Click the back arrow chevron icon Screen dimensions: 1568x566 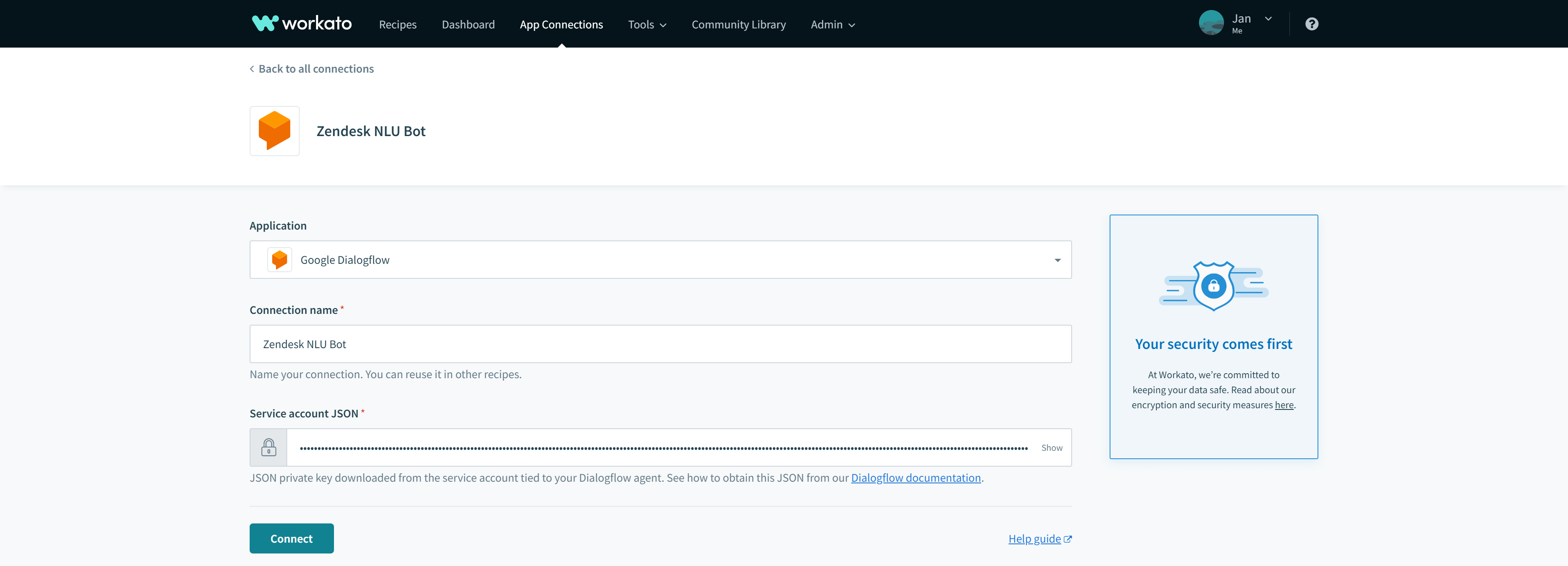tap(252, 69)
